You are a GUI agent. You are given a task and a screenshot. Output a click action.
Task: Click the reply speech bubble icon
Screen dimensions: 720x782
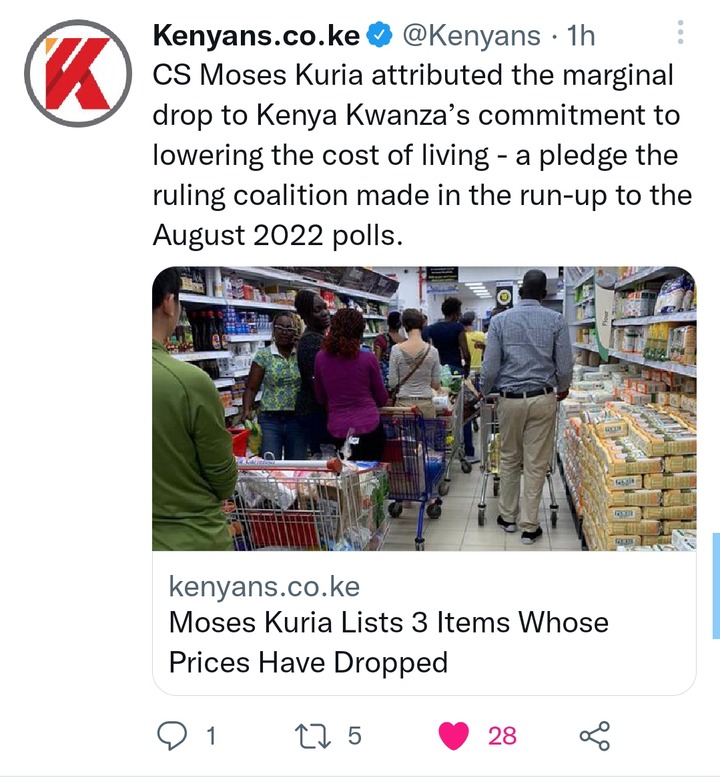coord(172,735)
